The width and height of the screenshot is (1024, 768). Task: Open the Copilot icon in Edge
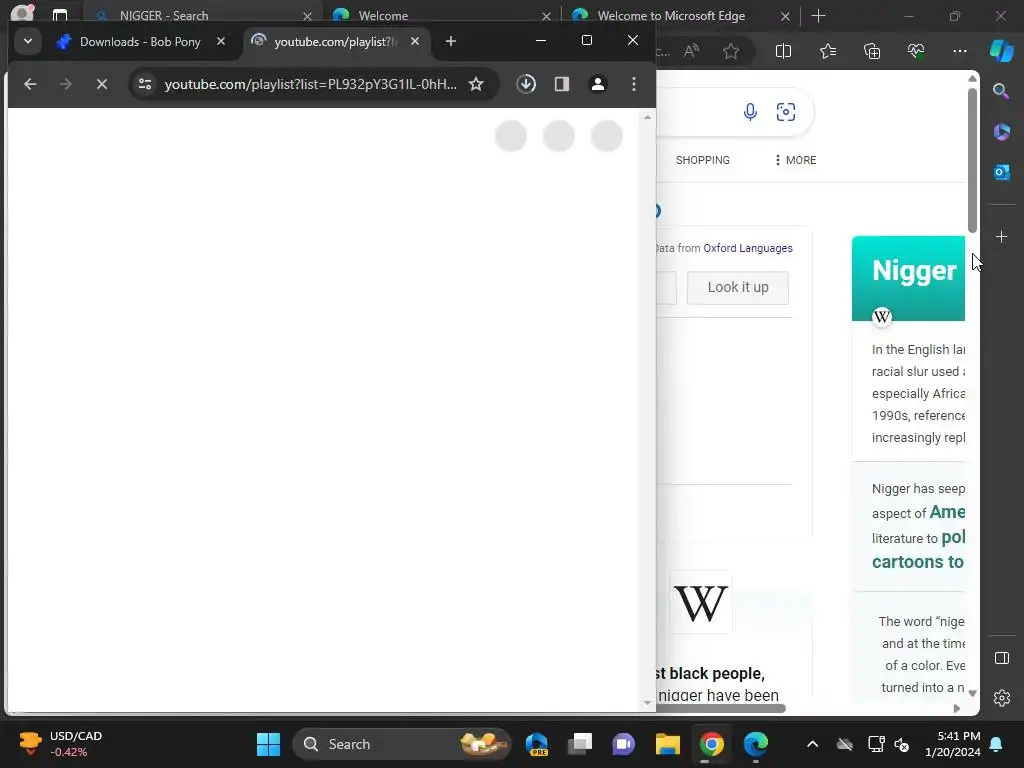(x=1001, y=51)
